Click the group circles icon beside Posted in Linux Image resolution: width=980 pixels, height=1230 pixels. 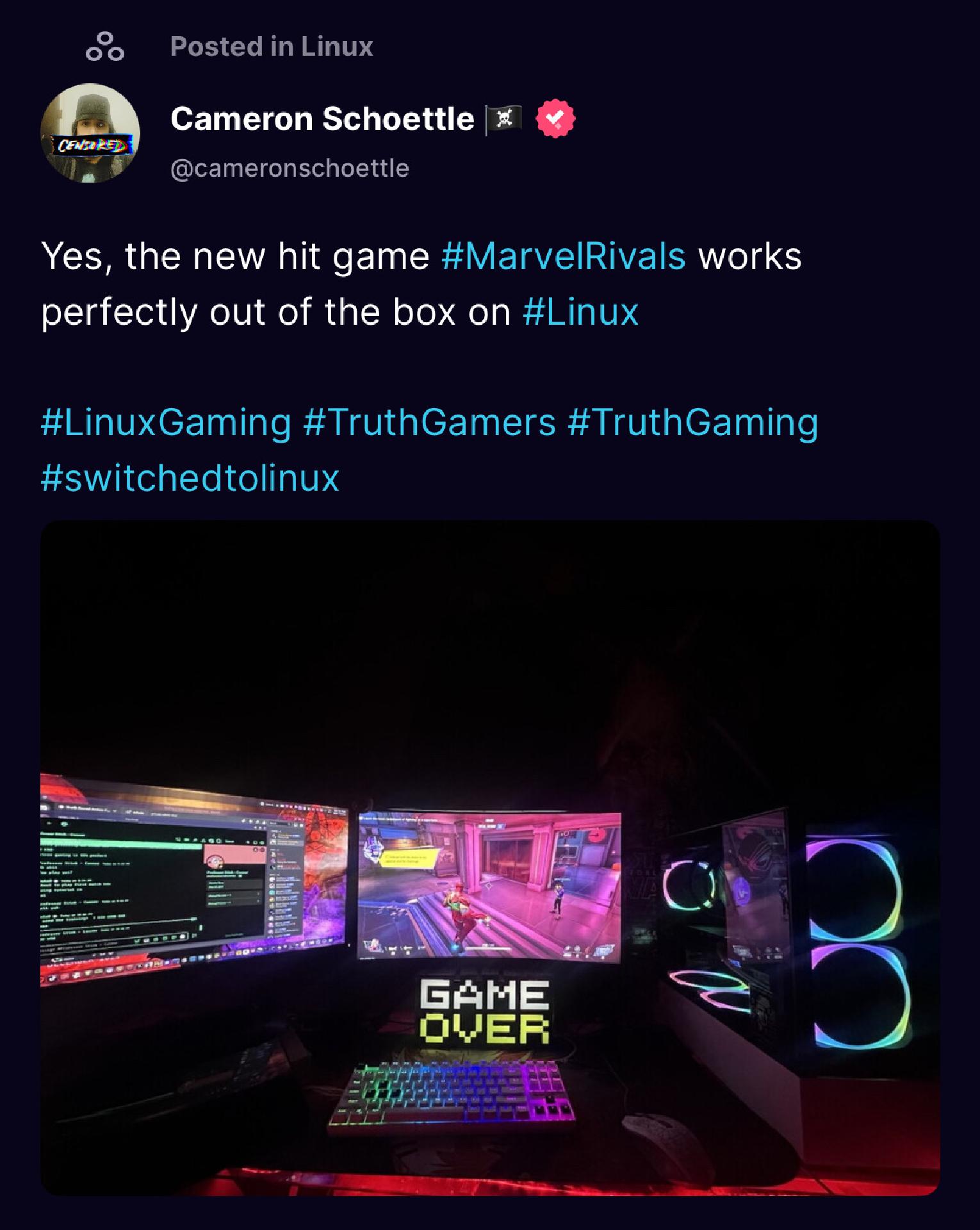[x=105, y=47]
